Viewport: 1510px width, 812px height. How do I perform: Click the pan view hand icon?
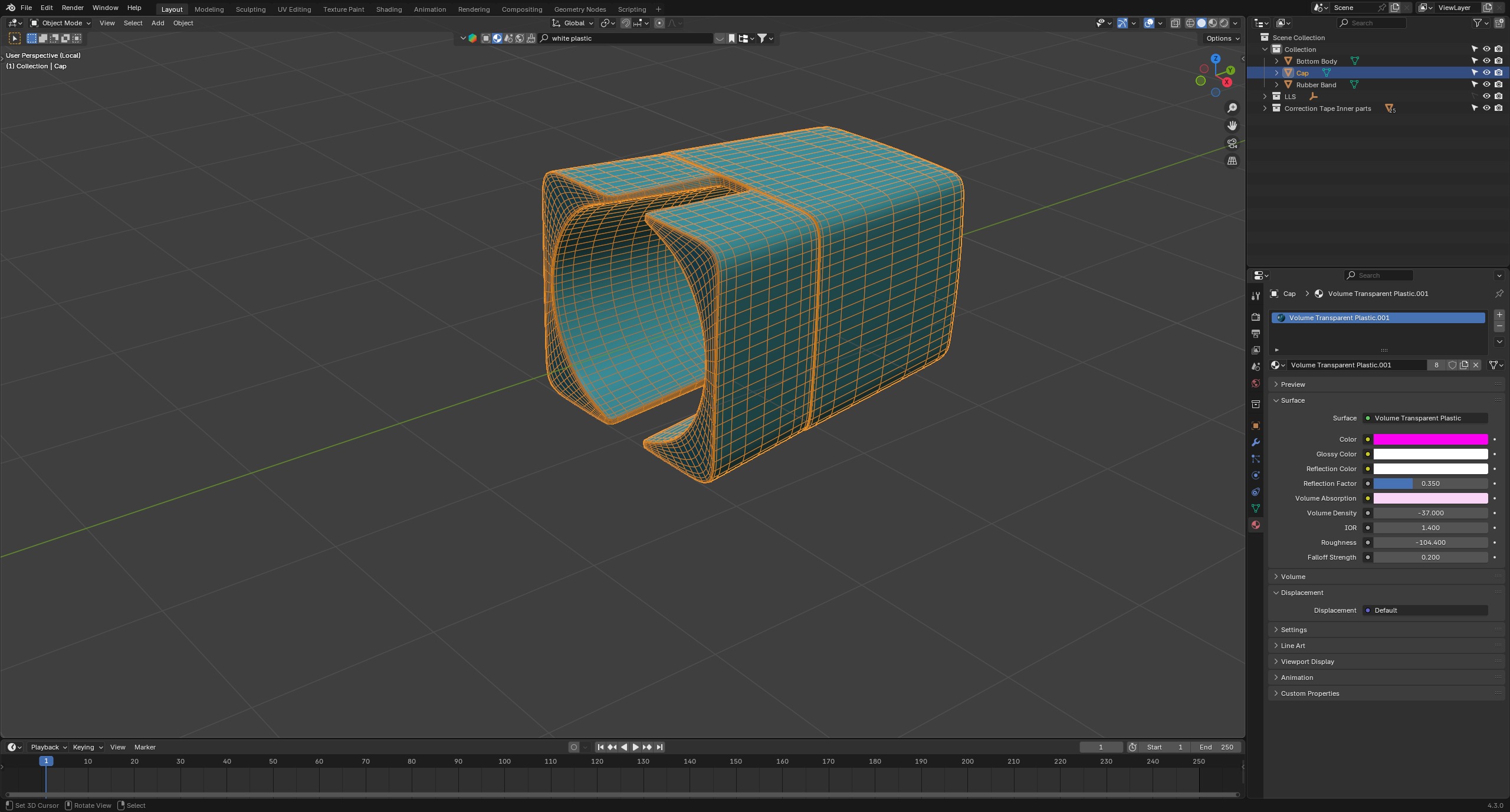[1232, 126]
